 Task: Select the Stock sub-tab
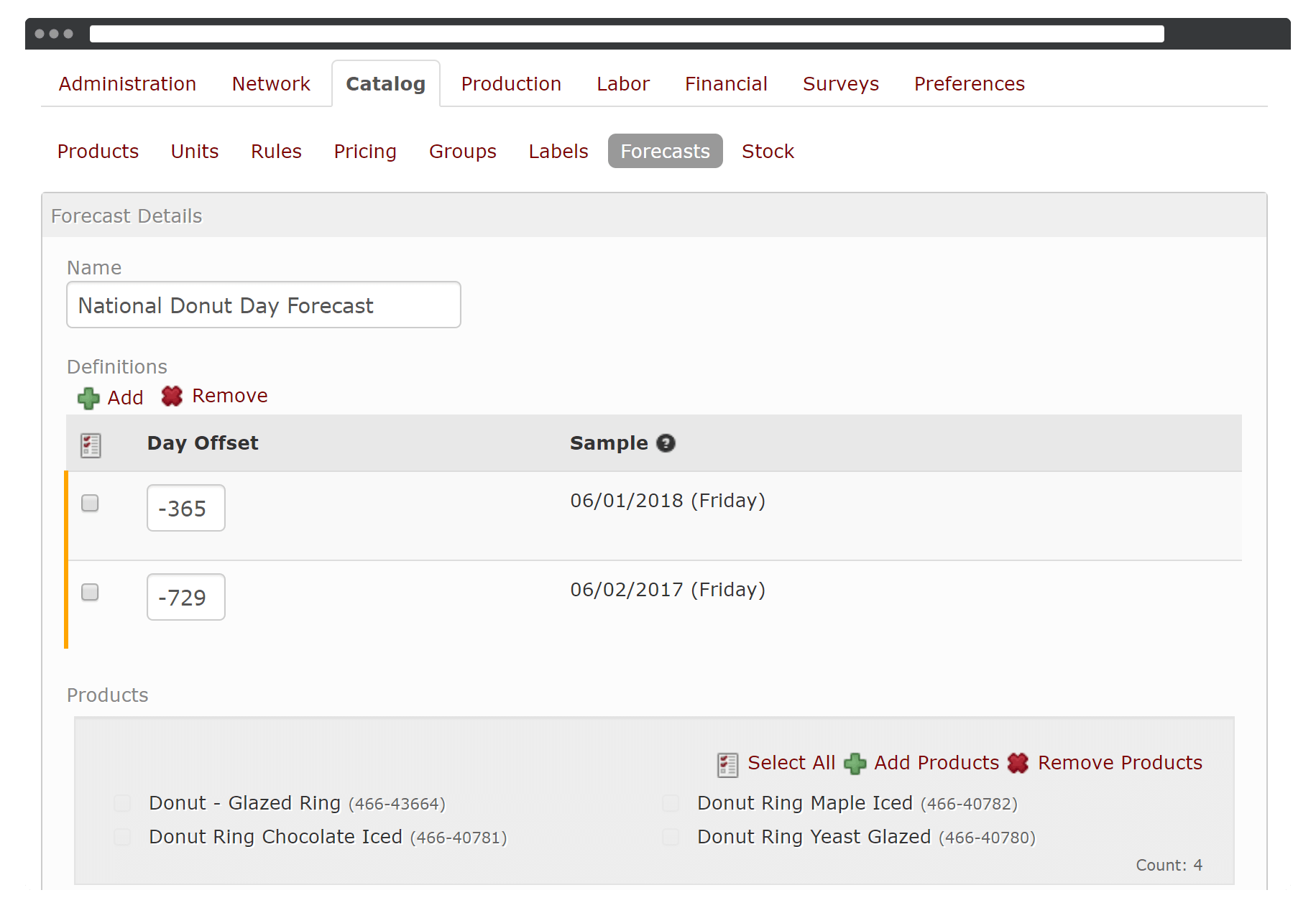[768, 151]
